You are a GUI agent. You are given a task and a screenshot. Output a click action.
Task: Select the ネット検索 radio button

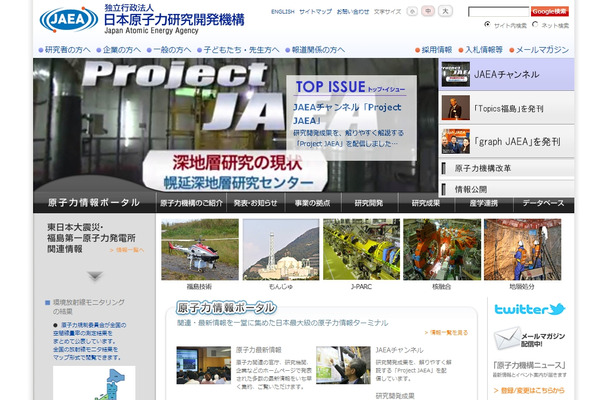pos(535,25)
